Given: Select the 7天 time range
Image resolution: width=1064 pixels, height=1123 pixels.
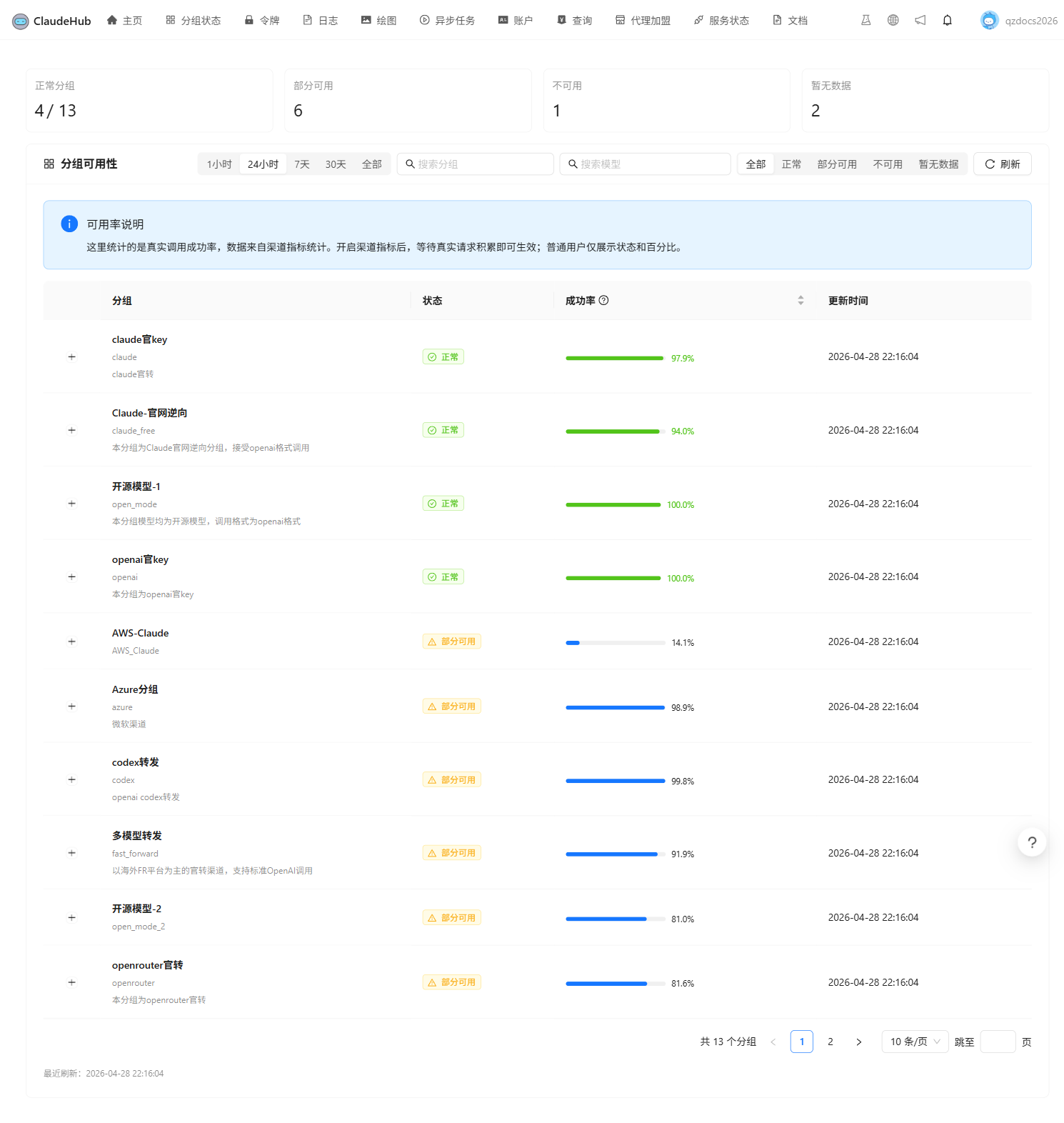Looking at the screenshot, I should point(302,164).
